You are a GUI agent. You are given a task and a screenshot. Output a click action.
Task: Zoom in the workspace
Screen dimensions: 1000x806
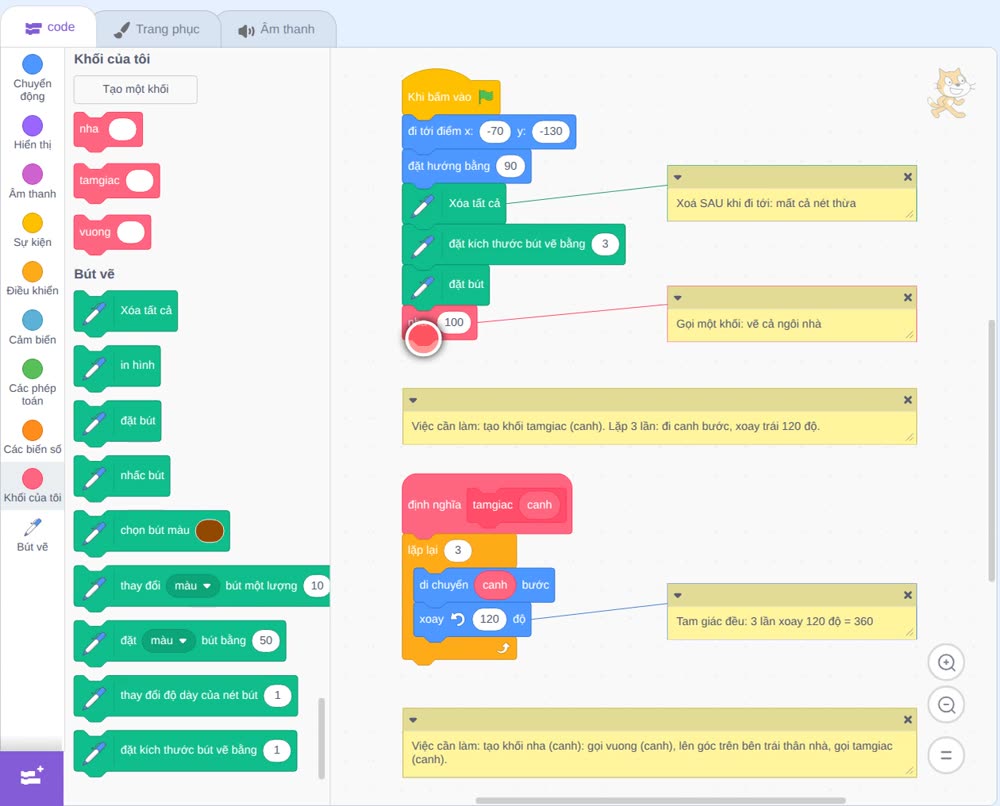coord(946,663)
